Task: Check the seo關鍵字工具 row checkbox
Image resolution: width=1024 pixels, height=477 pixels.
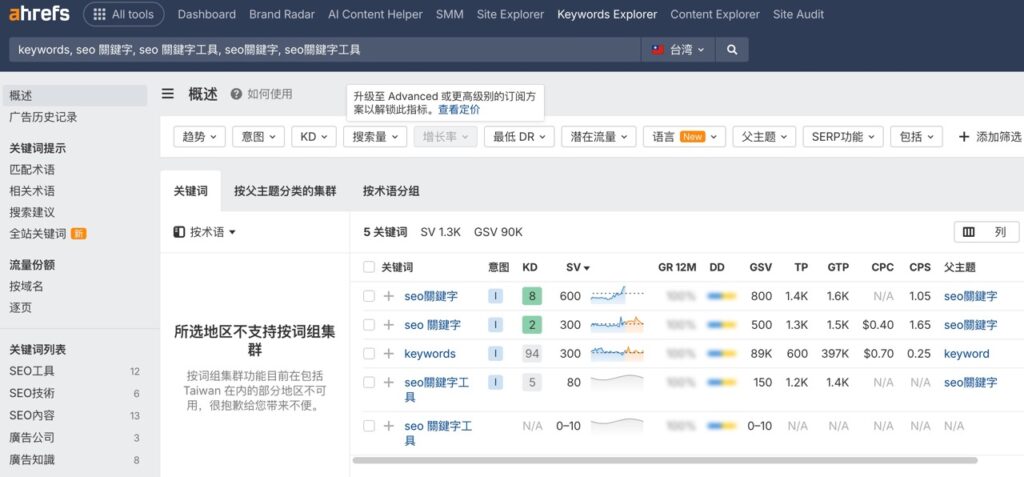Action: click(369, 382)
